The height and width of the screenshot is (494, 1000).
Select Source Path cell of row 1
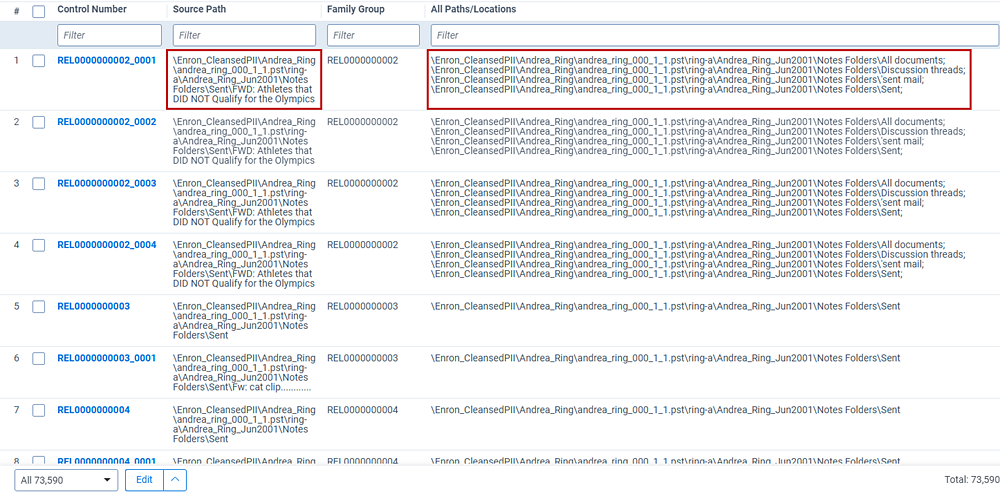(244, 80)
